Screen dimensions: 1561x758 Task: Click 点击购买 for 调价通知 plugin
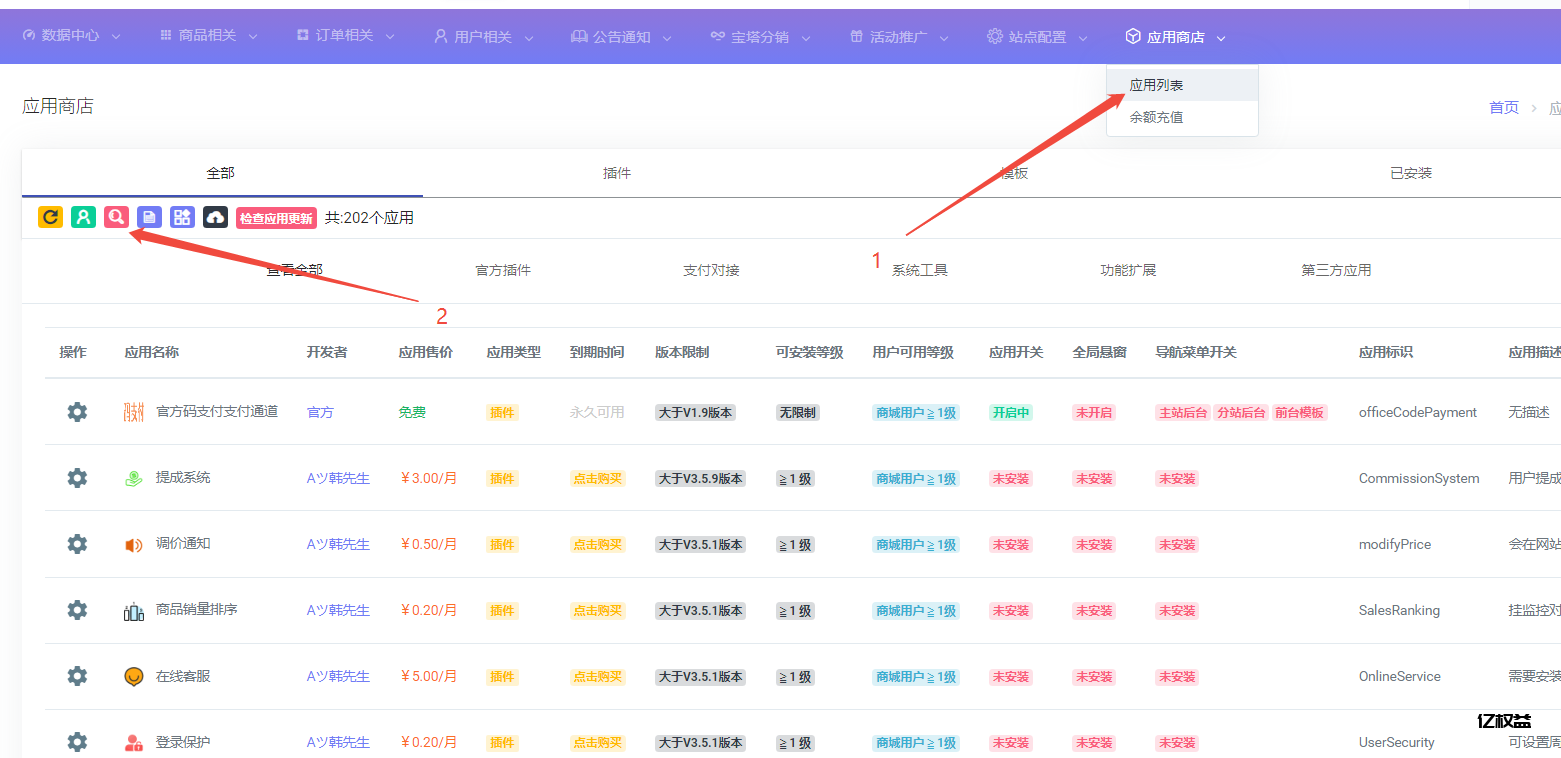[597, 545]
